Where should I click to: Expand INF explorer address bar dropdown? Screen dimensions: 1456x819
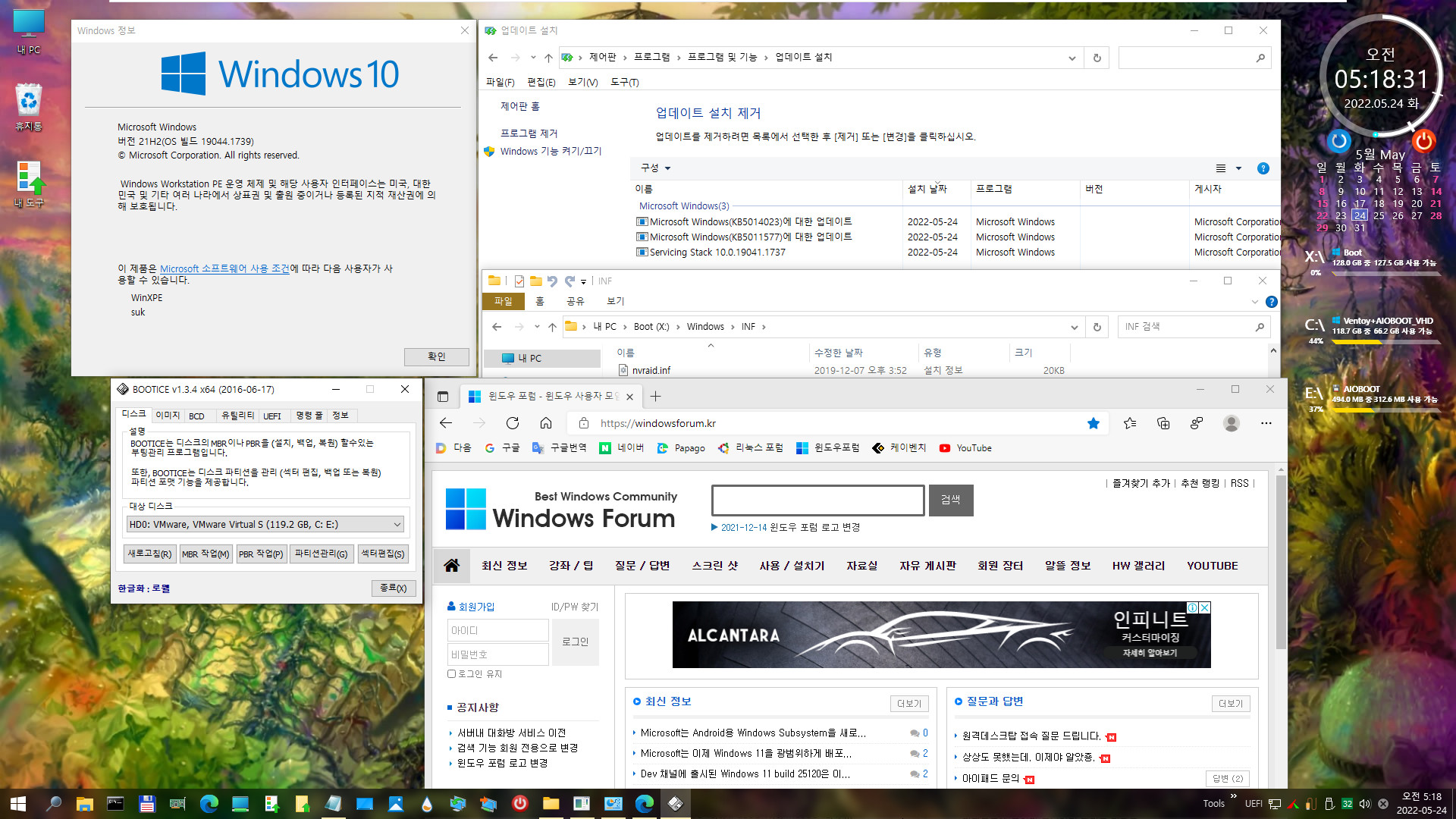pos(1074,327)
